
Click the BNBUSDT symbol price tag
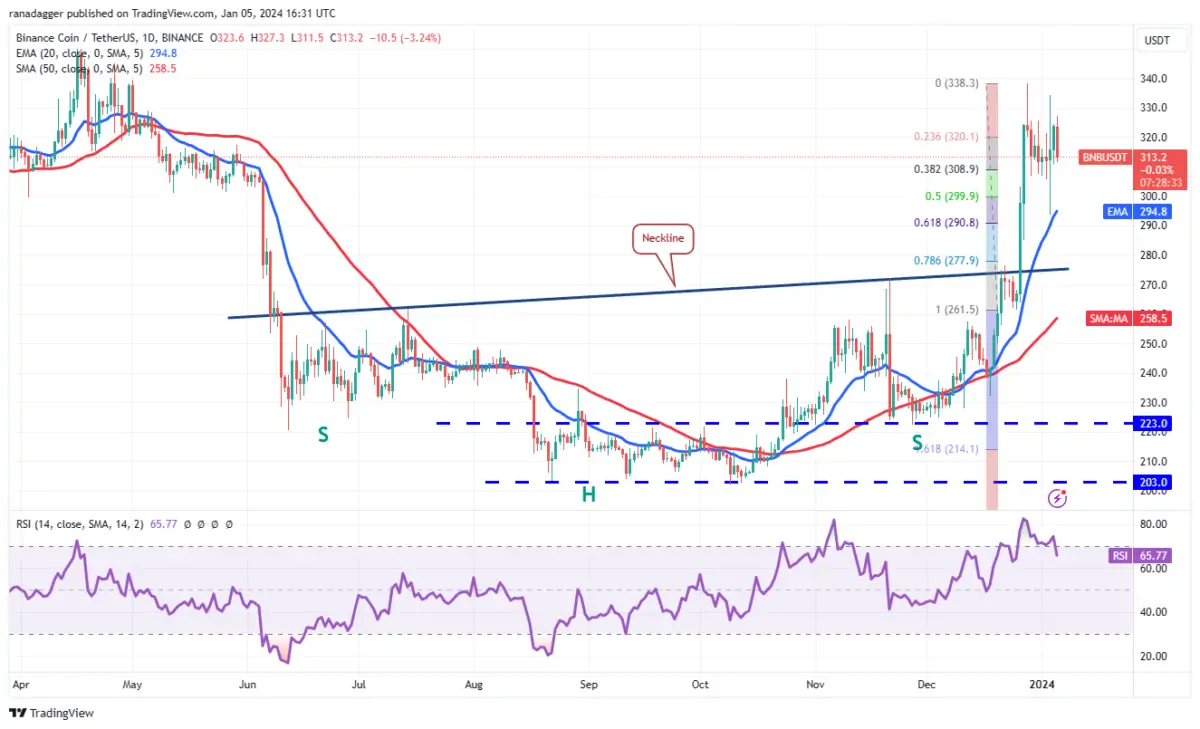click(1104, 157)
